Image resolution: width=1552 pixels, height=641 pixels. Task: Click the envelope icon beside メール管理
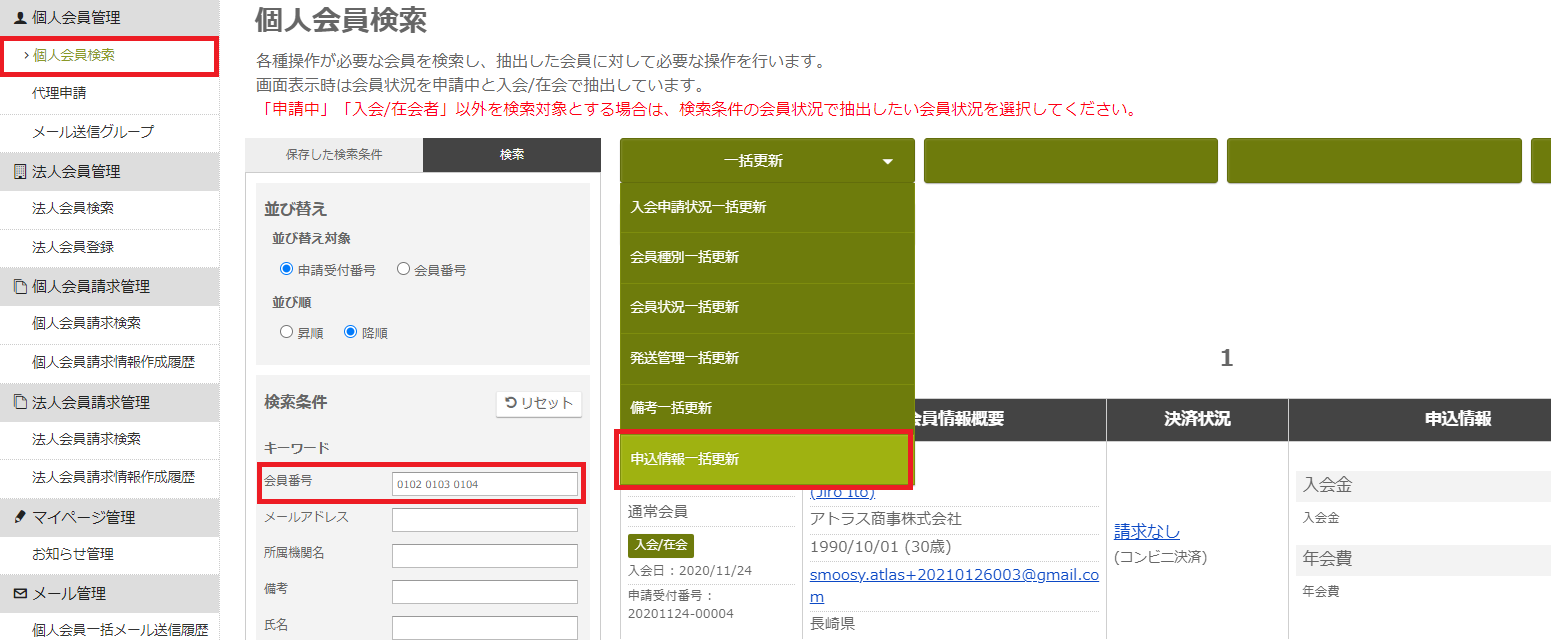click(20, 593)
